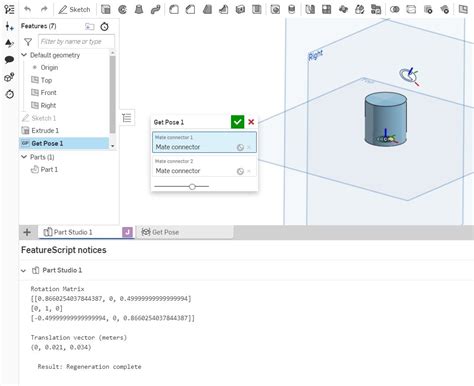Viewport: 474px width, 386px height.
Task: Click the first gear-badged toolbar icon
Action: coord(428,10)
